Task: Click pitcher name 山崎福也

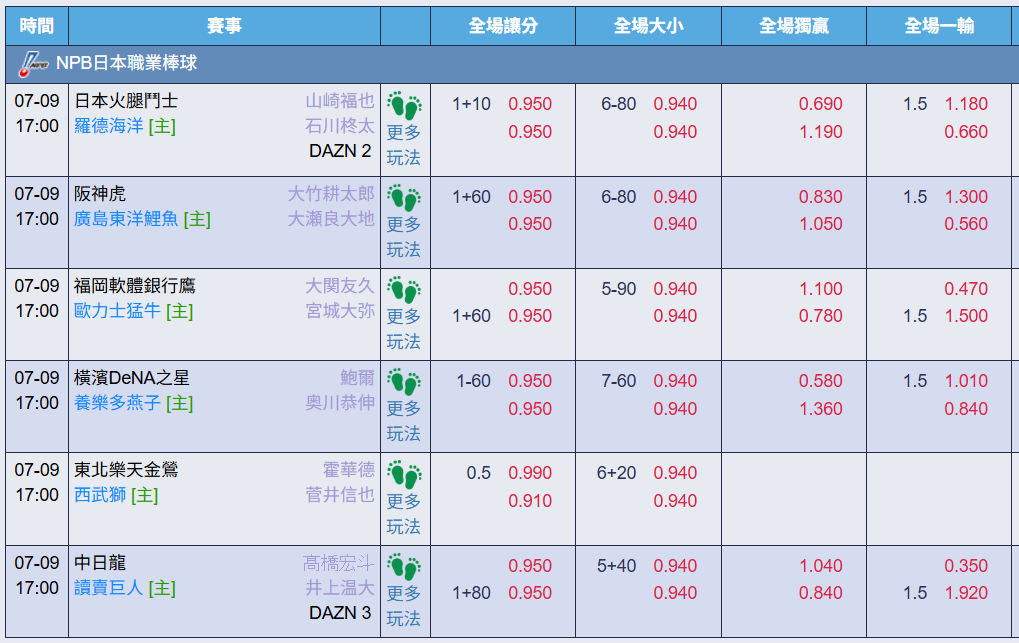Action: tap(339, 100)
